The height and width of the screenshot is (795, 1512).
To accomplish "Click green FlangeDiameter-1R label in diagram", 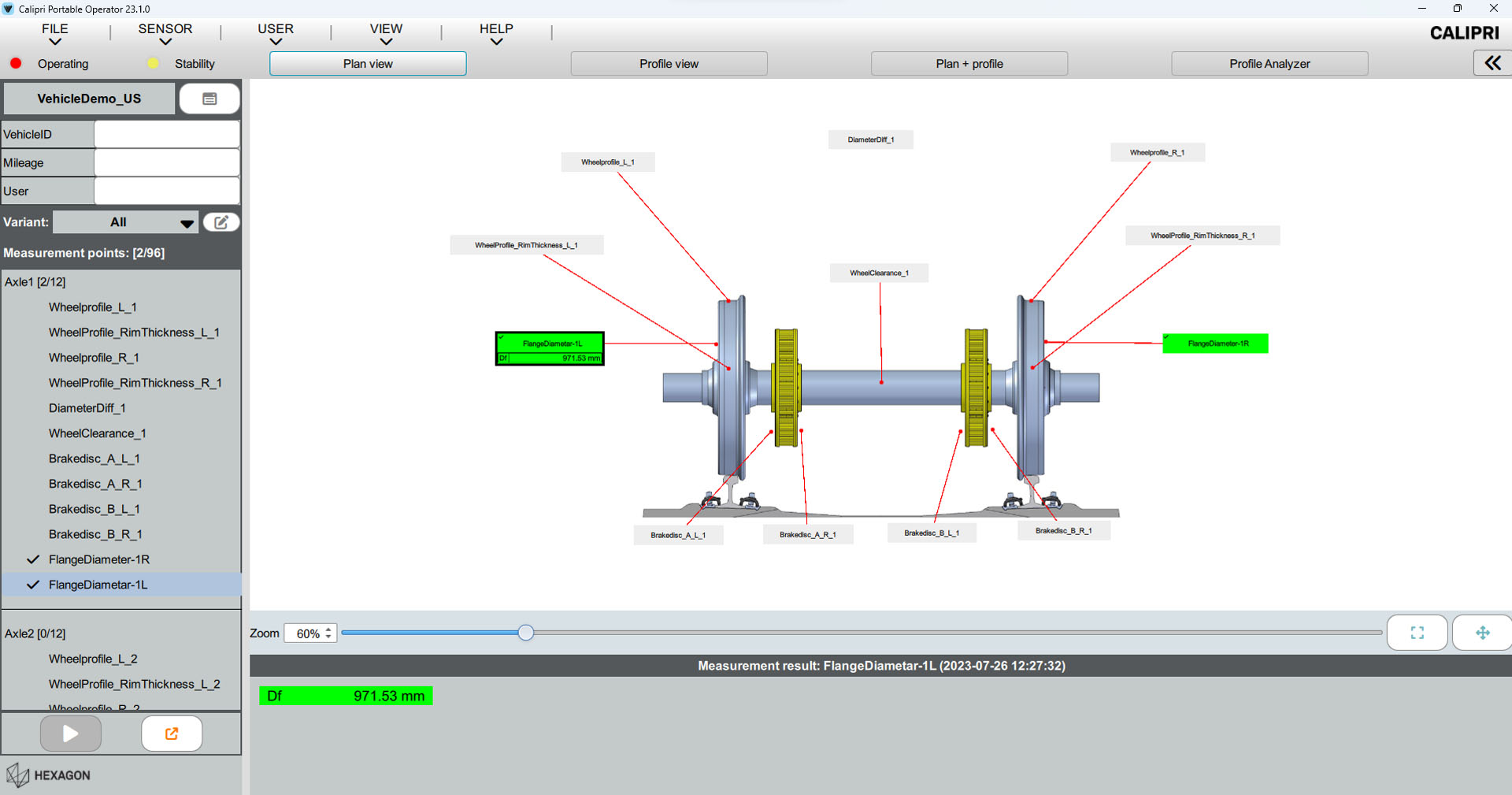I will (1215, 344).
